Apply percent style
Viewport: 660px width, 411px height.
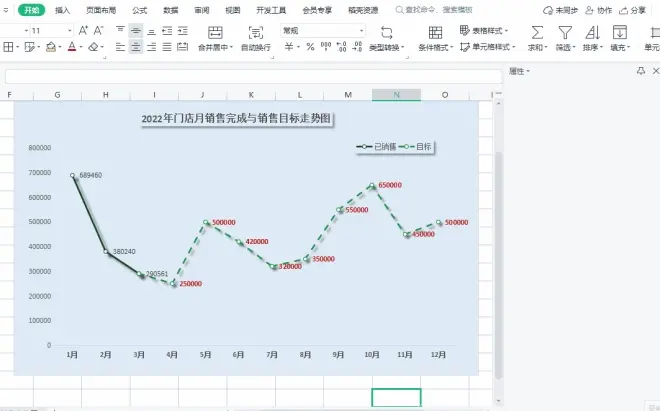coord(310,47)
